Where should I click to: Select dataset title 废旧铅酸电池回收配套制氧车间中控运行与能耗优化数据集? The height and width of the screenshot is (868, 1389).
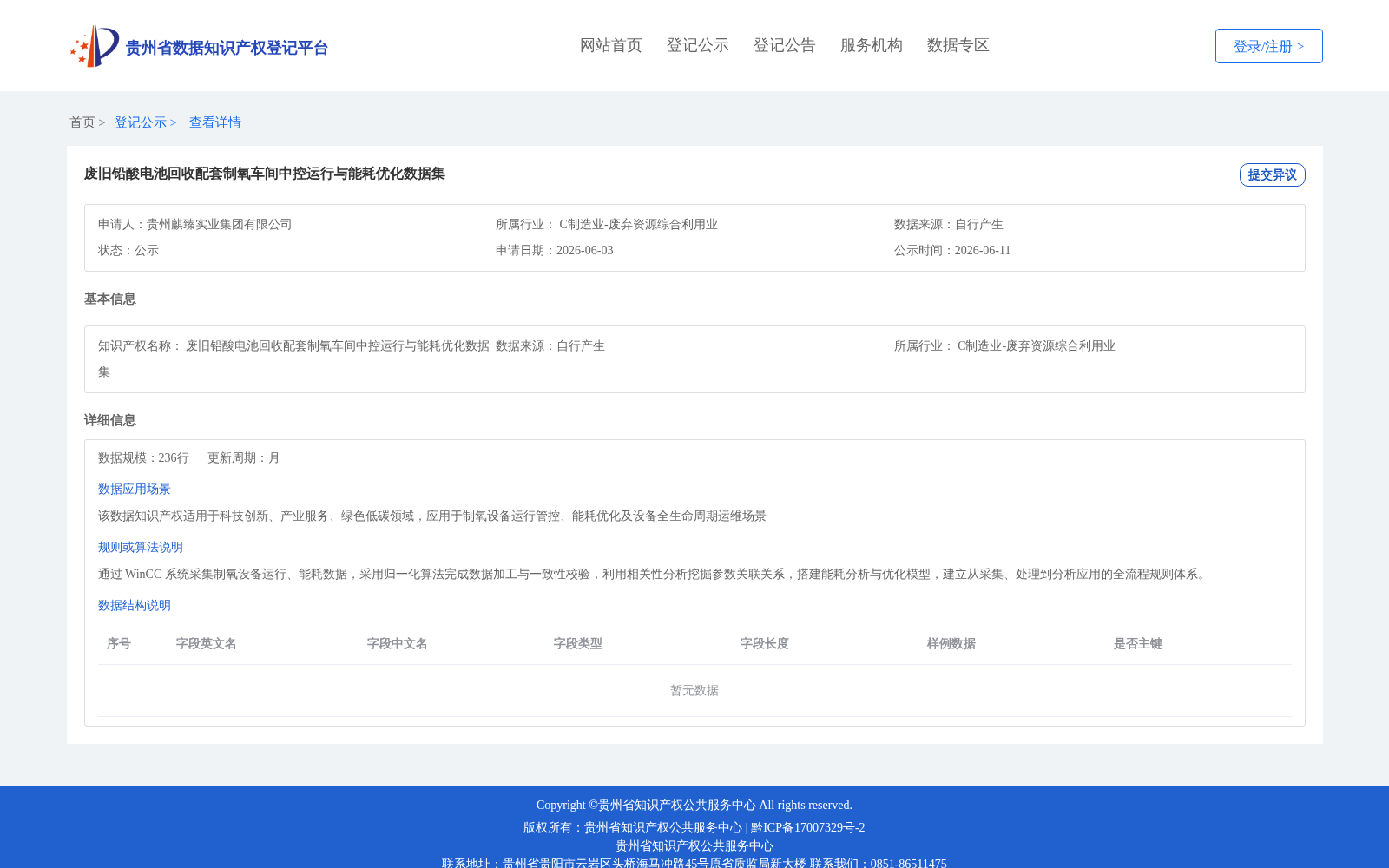click(265, 174)
